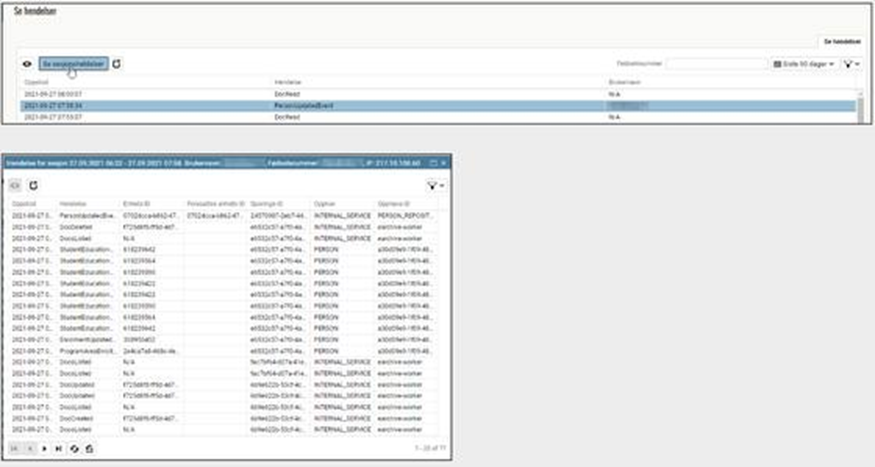
Task: Go to the next page of session events
Action: 45,449
